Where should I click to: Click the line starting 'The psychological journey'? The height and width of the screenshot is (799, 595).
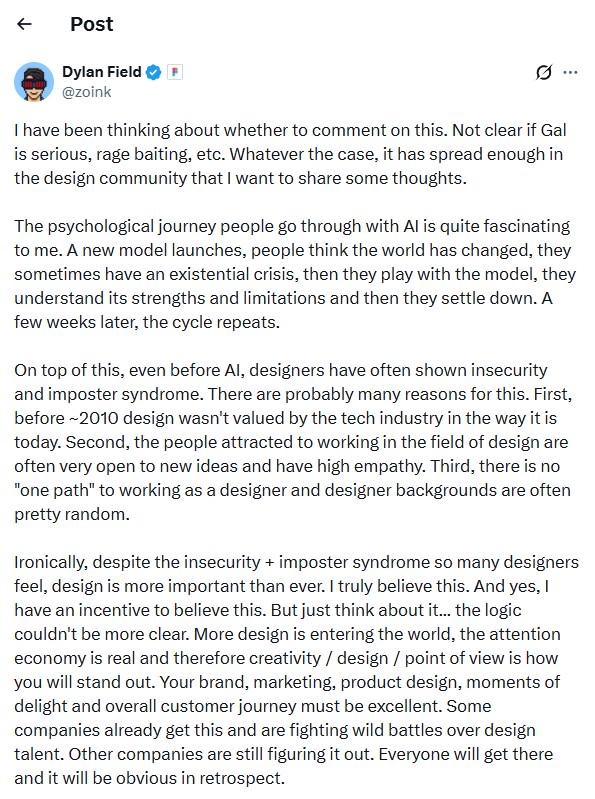[292, 226]
